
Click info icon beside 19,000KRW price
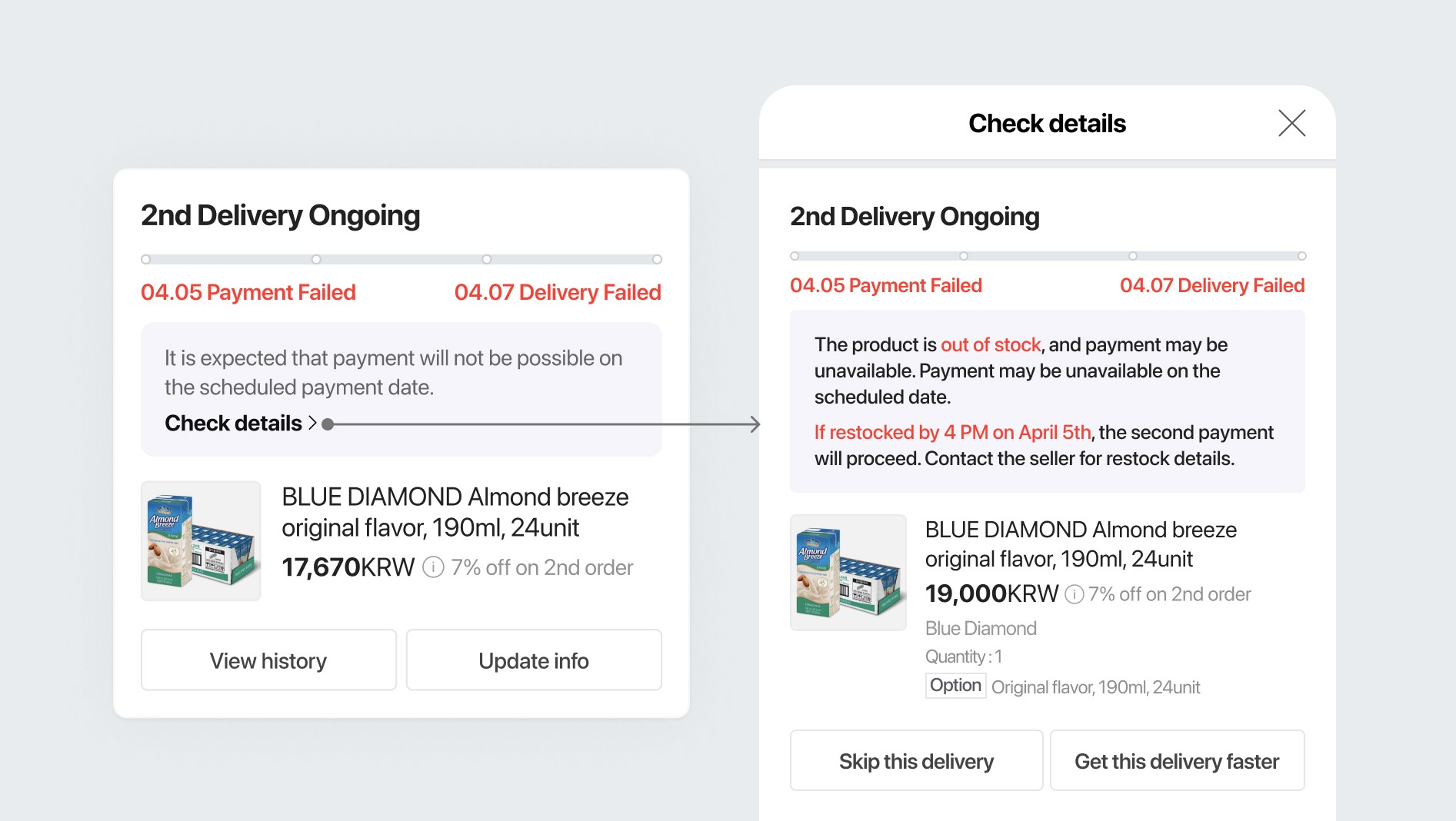click(x=1075, y=594)
